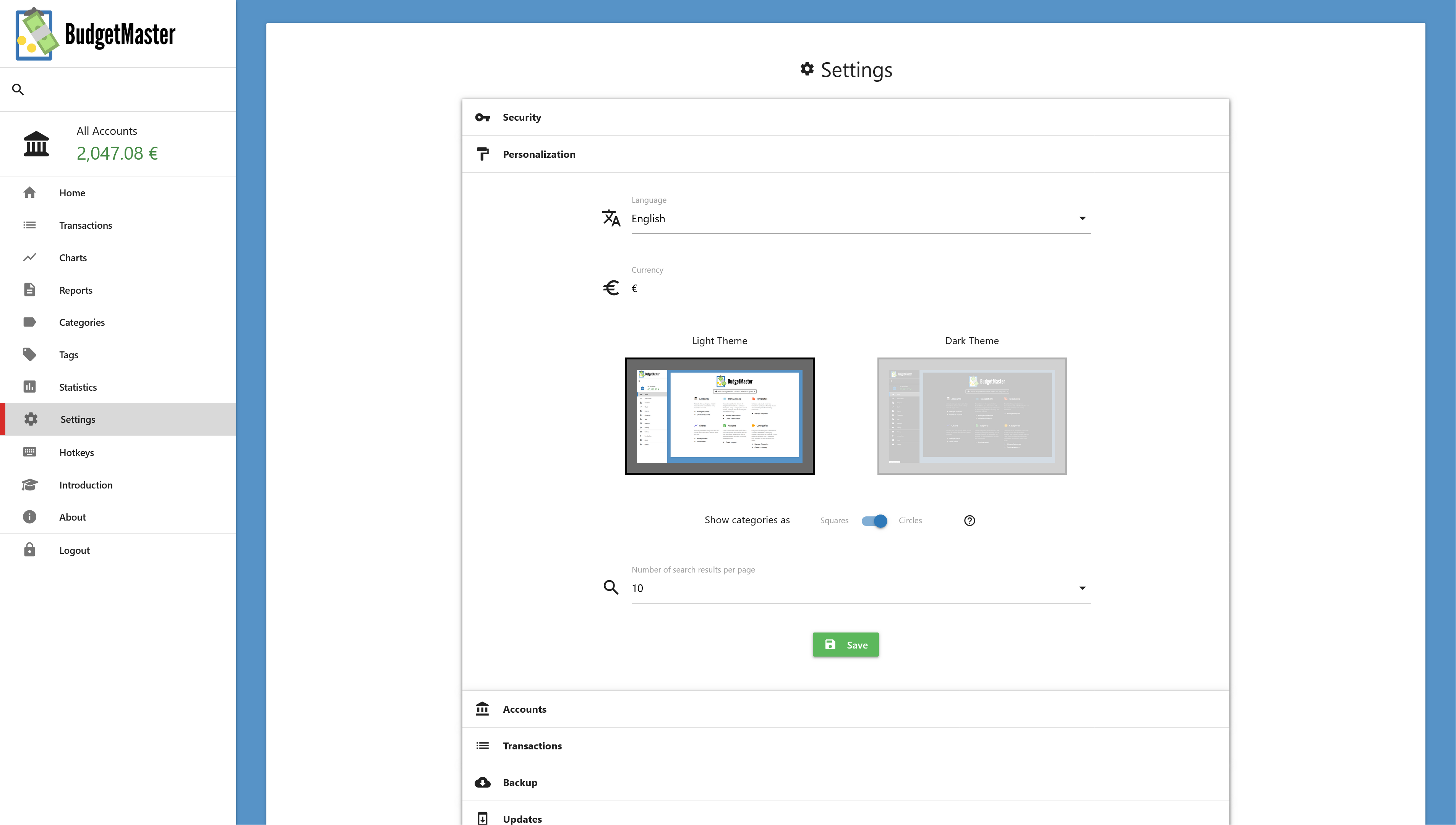The width and height of the screenshot is (1456, 825).
Task: Open the Tags page
Action: pos(118,354)
